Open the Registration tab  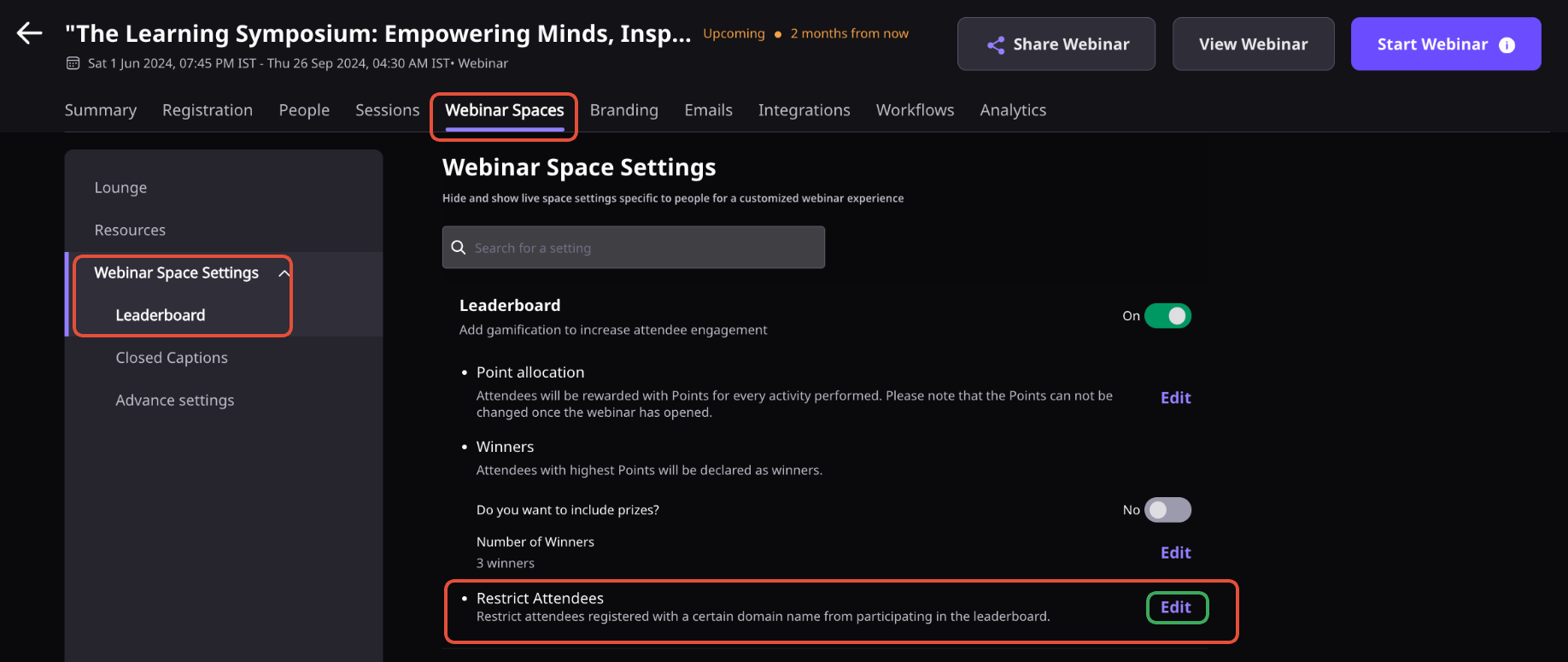pyautogui.click(x=208, y=110)
